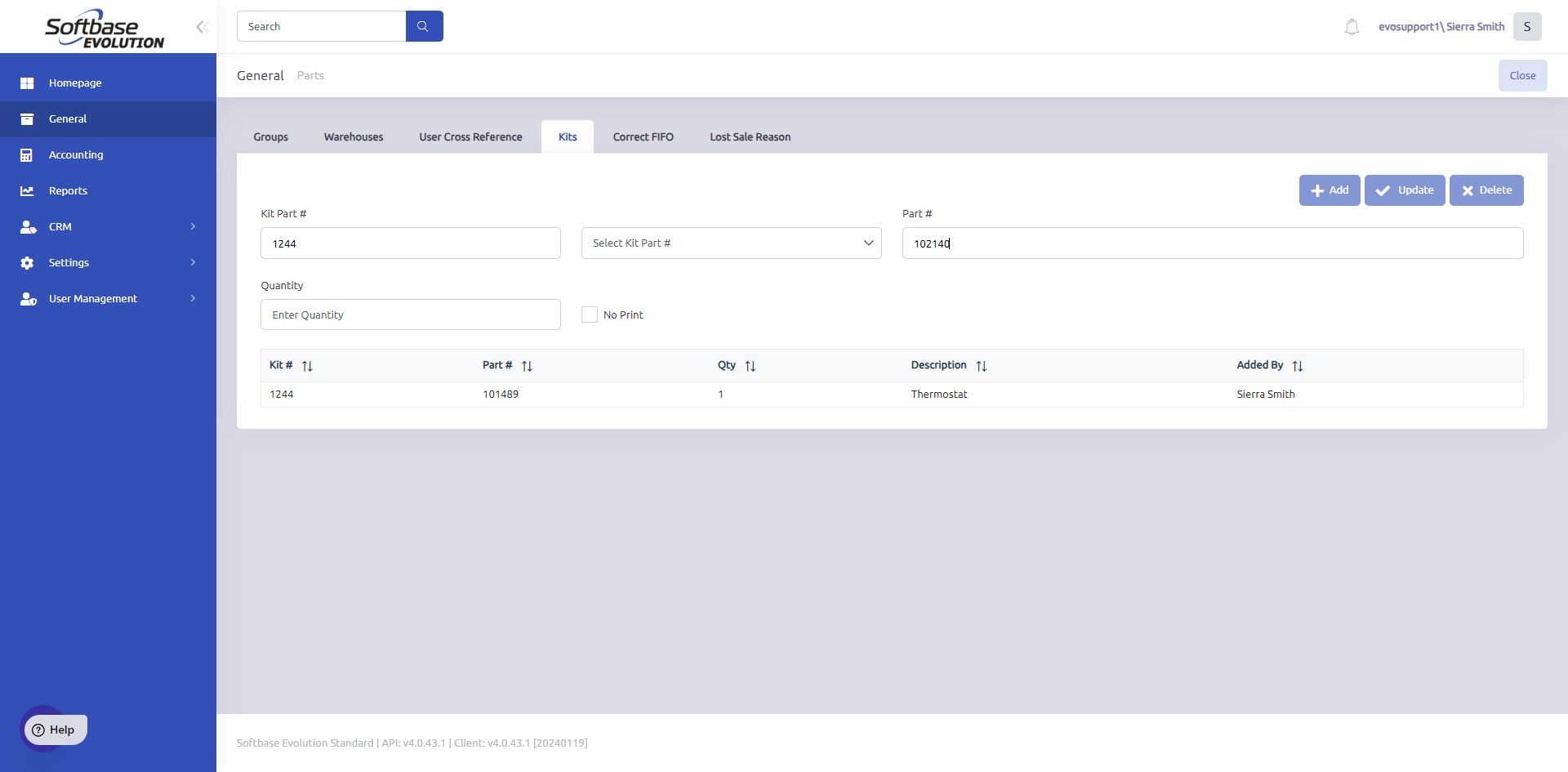This screenshot has width=1568, height=772.
Task: Click into the Enter Quantity field
Action: click(410, 315)
